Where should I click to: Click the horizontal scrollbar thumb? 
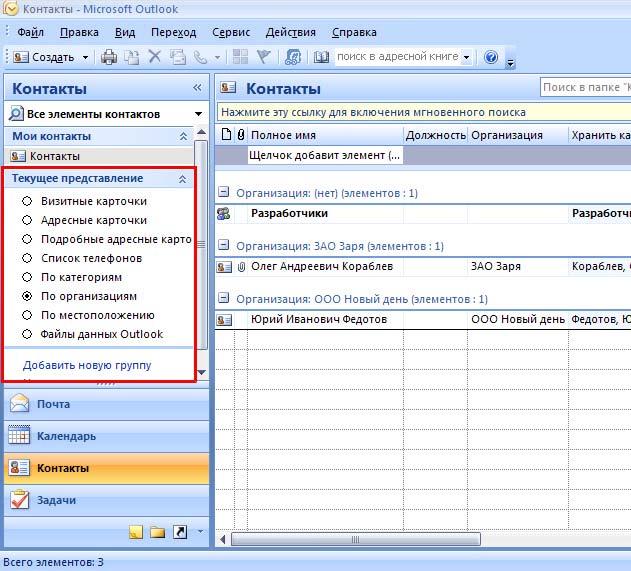pyautogui.click(x=356, y=540)
